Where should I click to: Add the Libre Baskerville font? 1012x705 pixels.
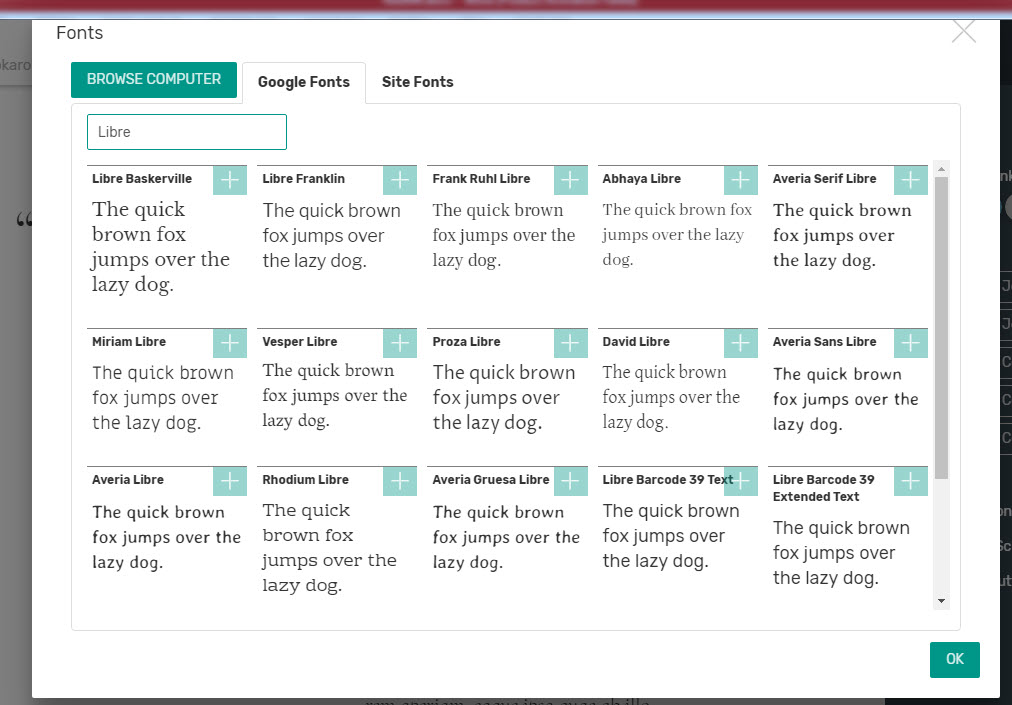pyautogui.click(x=230, y=180)
